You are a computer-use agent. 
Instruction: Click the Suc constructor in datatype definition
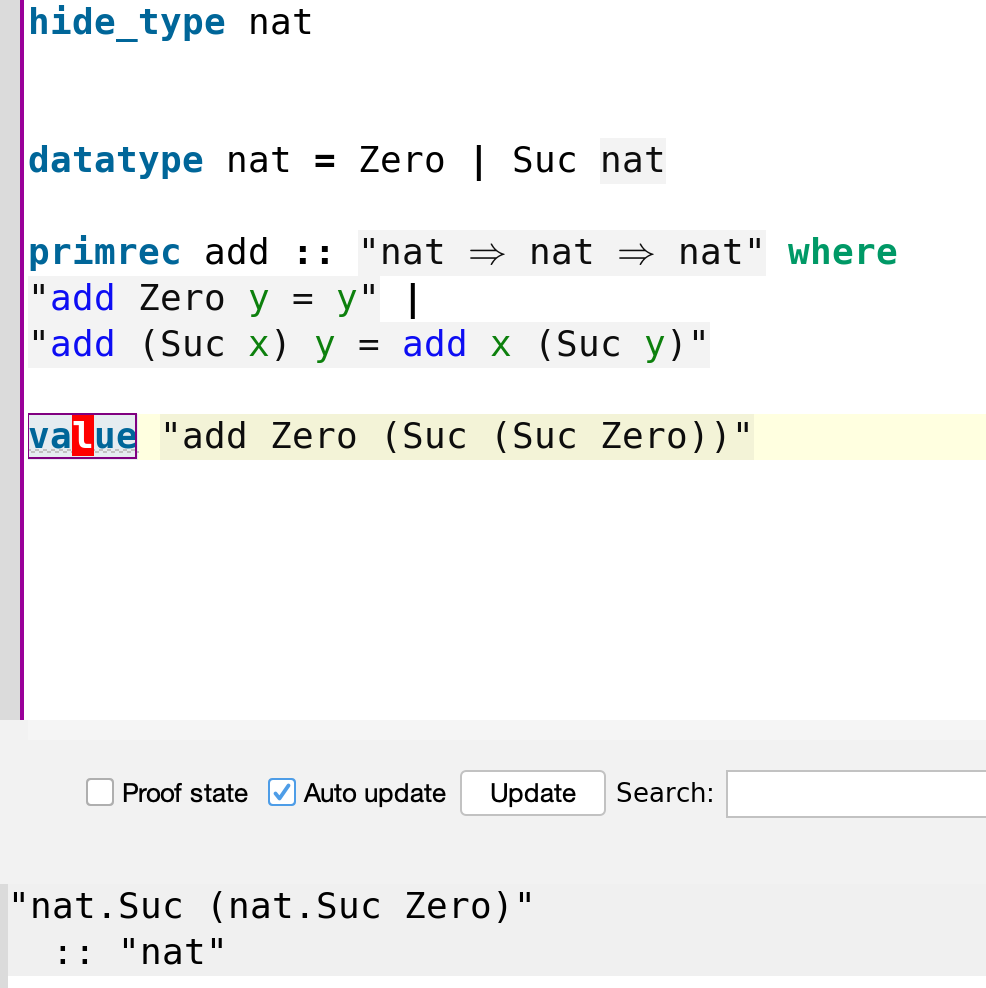[x=544, y=160]
